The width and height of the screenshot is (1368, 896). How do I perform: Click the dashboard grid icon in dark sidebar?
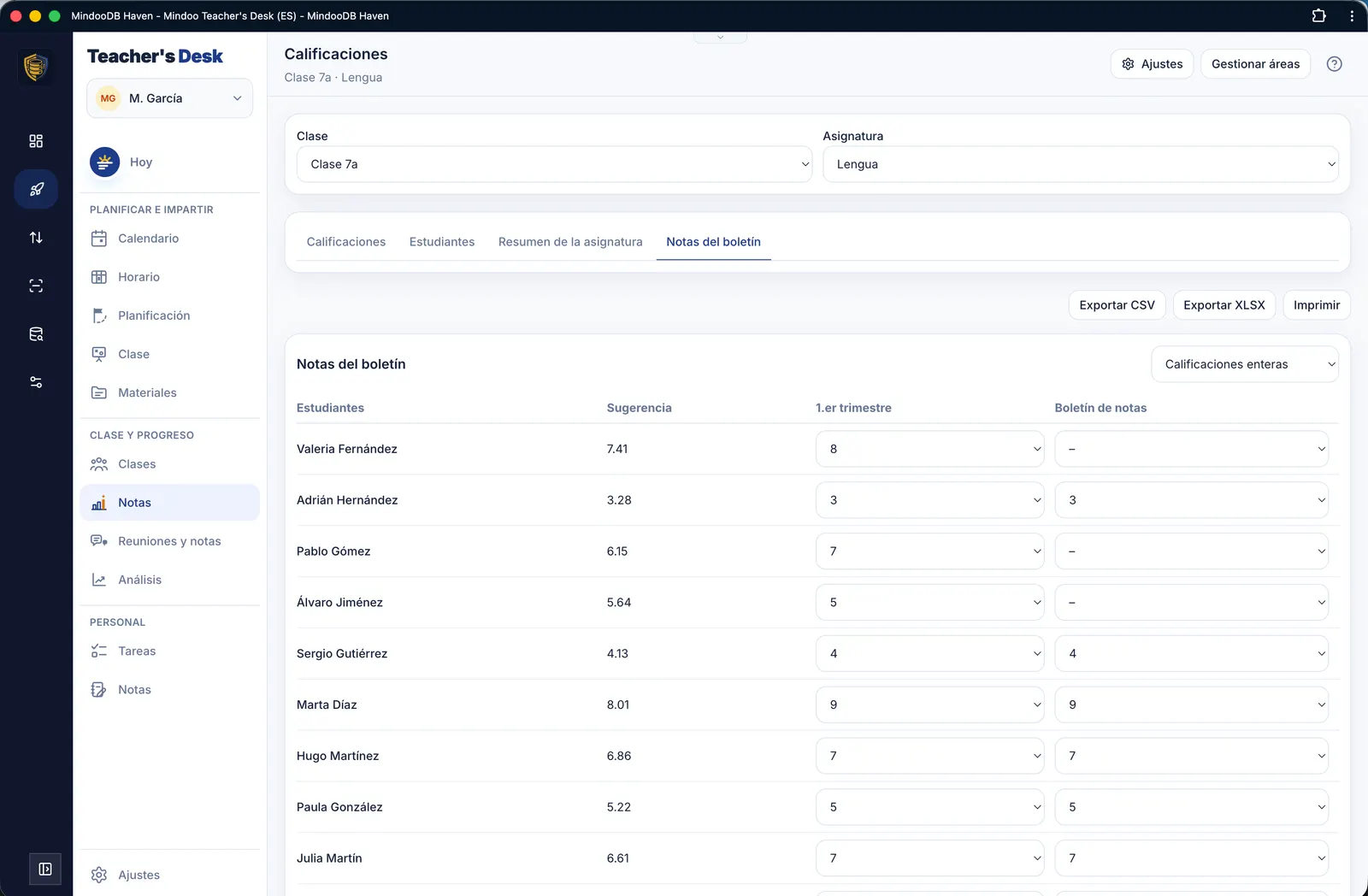[x=36, y=141]
